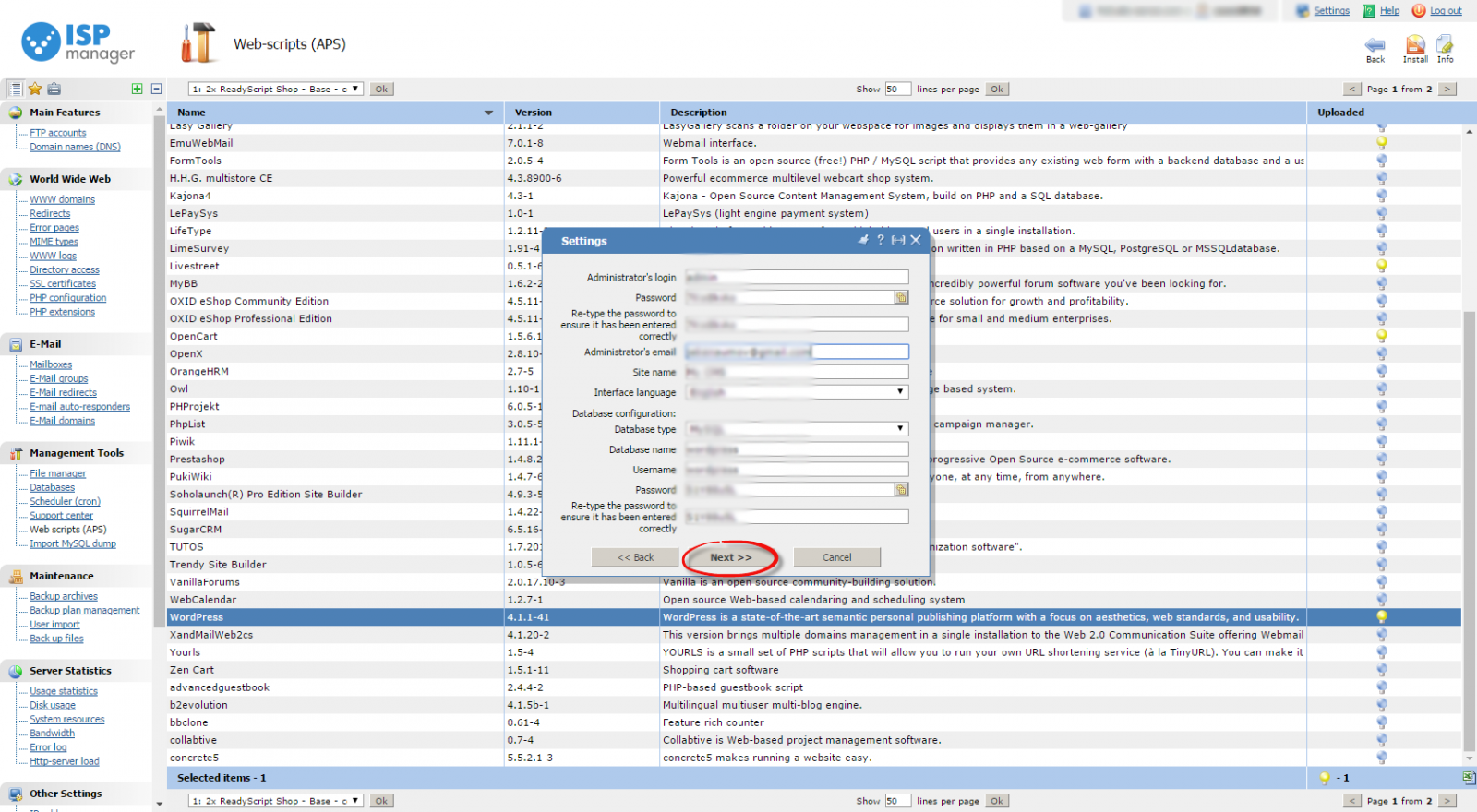
Task: Open the Interface language dropdown
Action: 798,392
